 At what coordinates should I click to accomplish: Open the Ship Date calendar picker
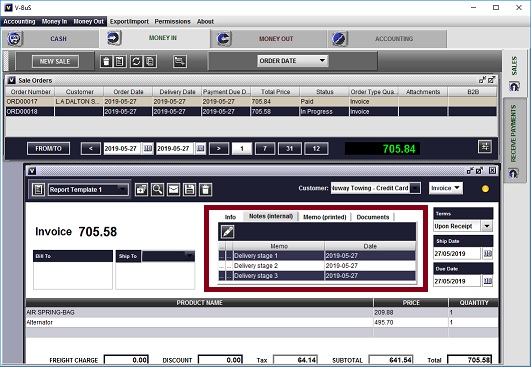coord(488,253)
